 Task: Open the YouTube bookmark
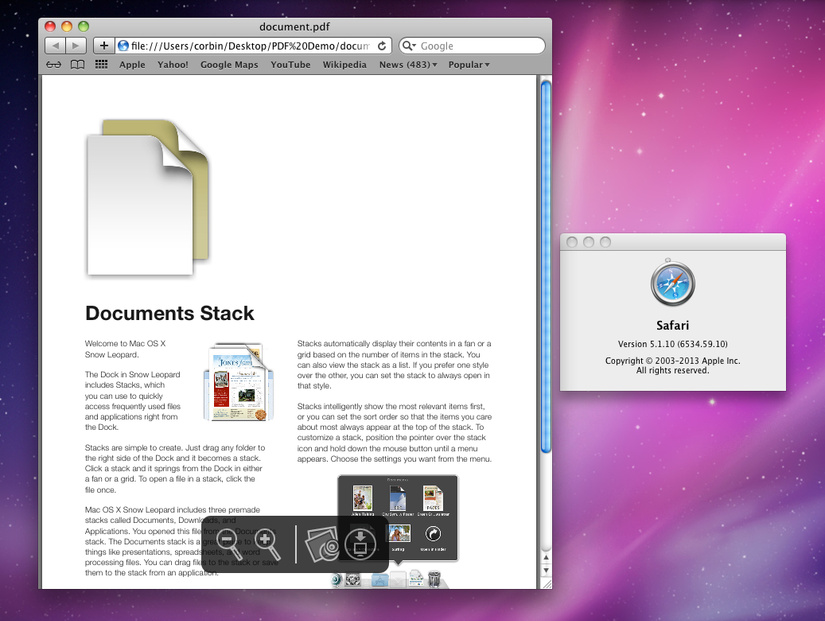coord(290,64)
